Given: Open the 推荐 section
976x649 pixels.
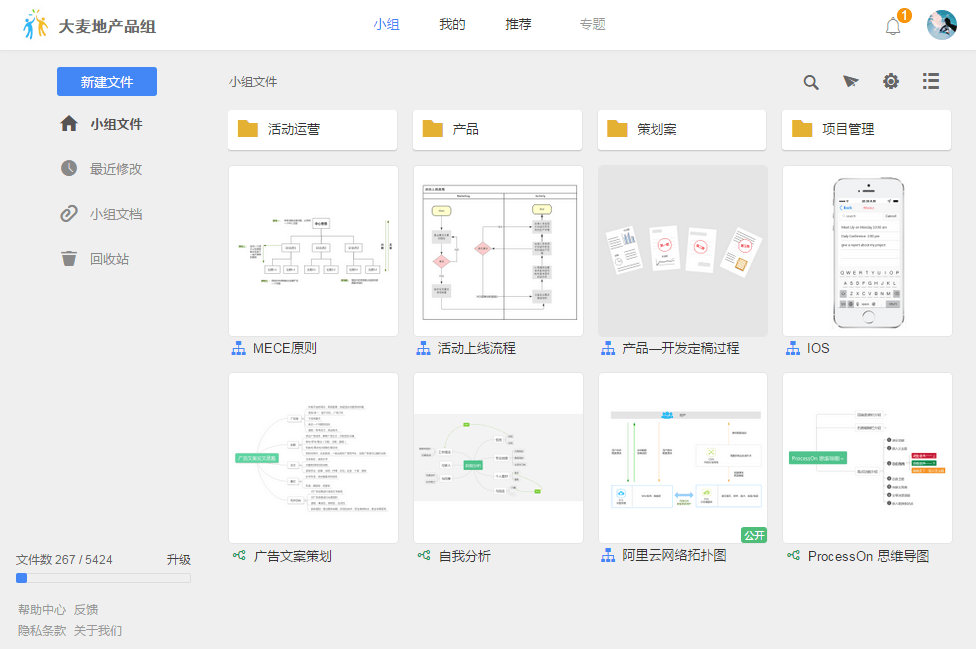Looking at the screenshot, I should (519, 25).
